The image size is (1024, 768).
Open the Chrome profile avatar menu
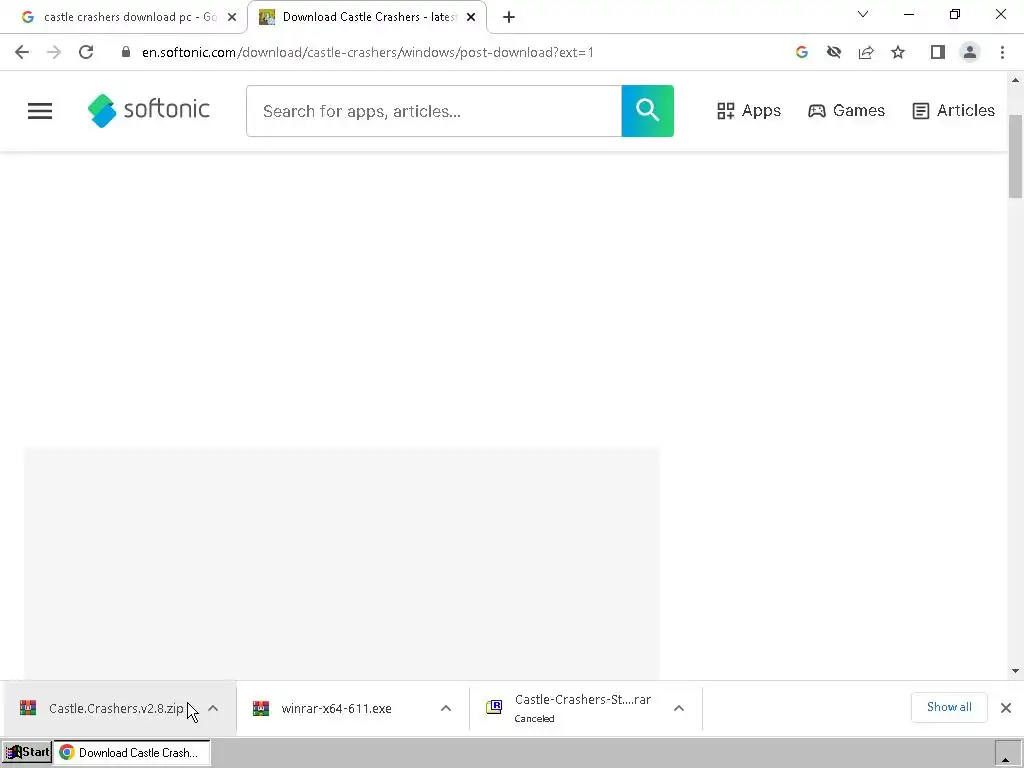coord(970,52)
